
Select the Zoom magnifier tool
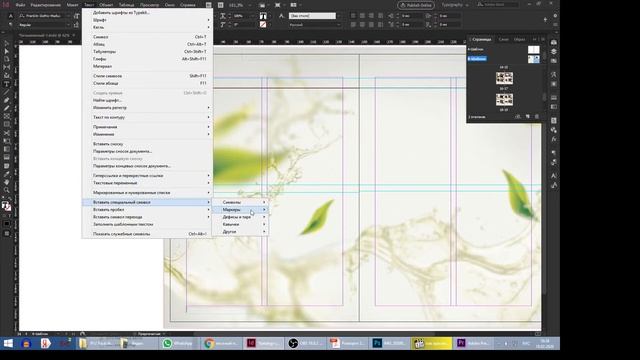tap(7, 190)
